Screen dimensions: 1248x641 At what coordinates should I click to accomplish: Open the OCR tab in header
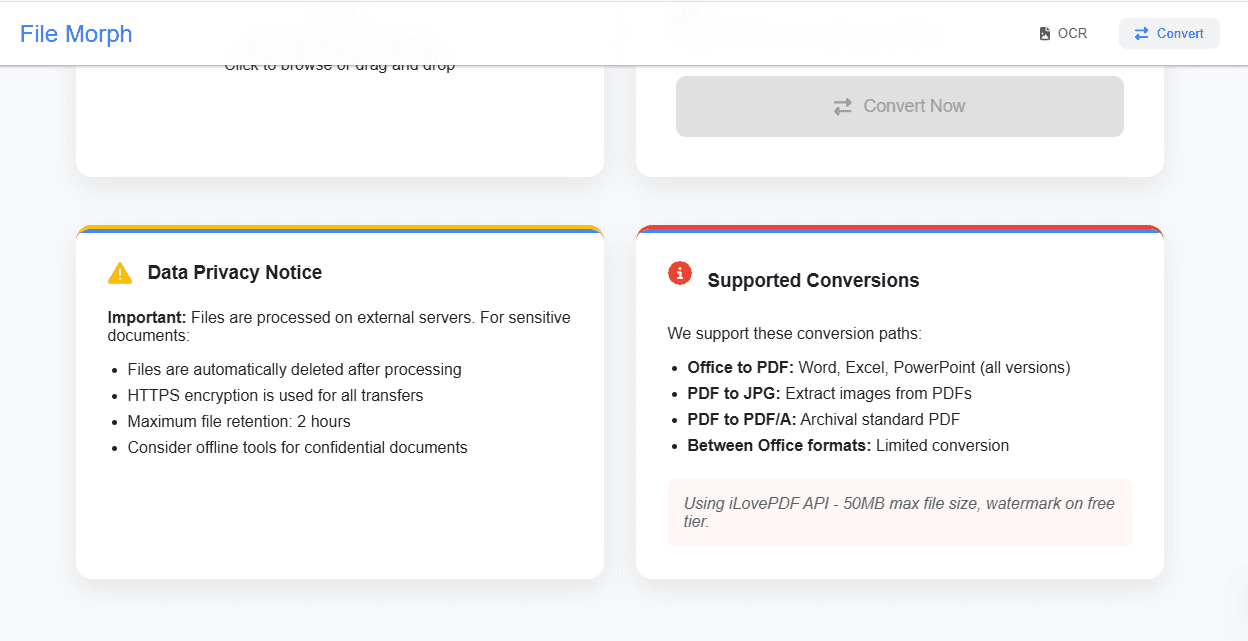click(1063, 33)
